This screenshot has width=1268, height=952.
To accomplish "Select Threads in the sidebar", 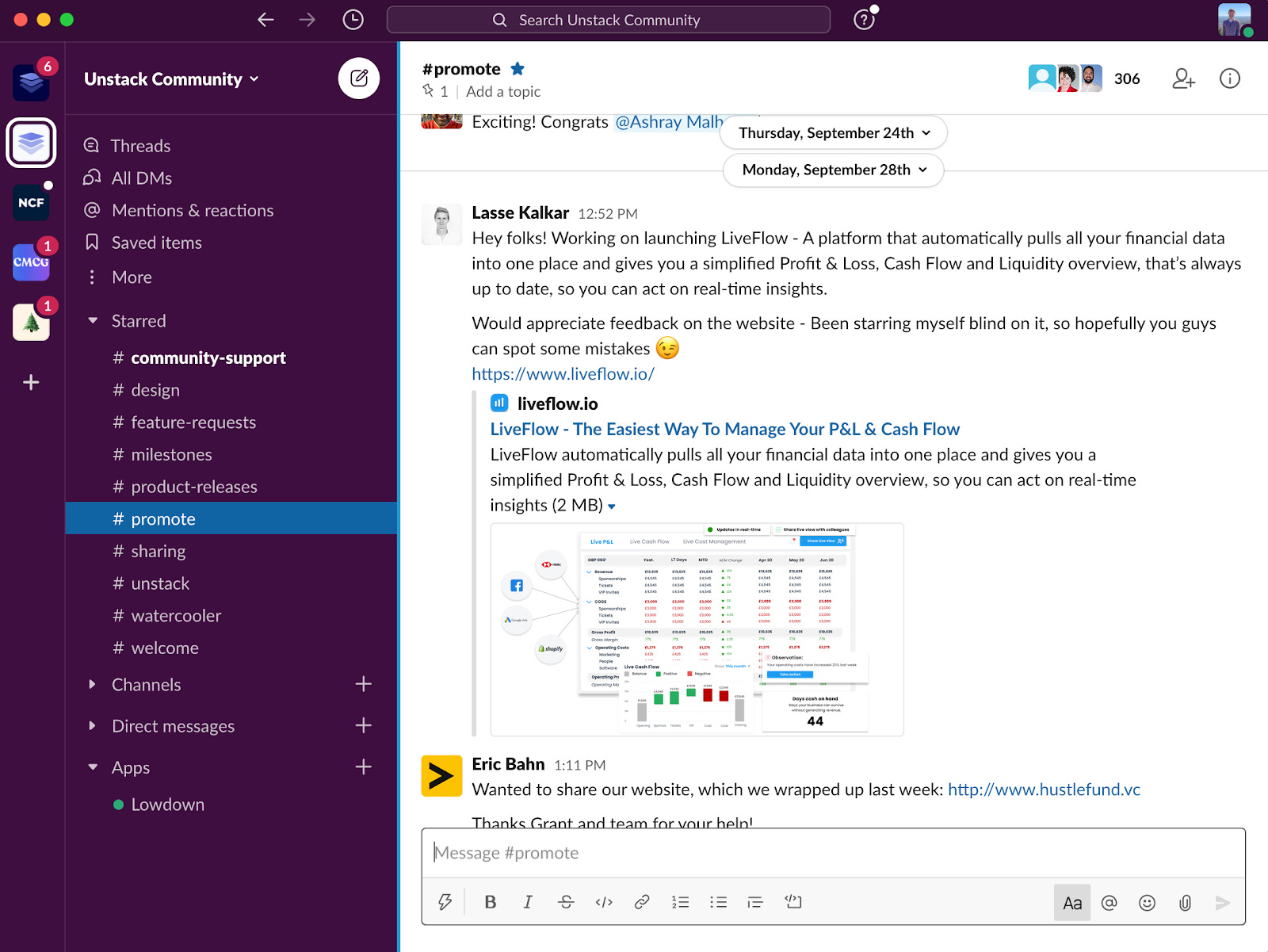I will [140, 145].
